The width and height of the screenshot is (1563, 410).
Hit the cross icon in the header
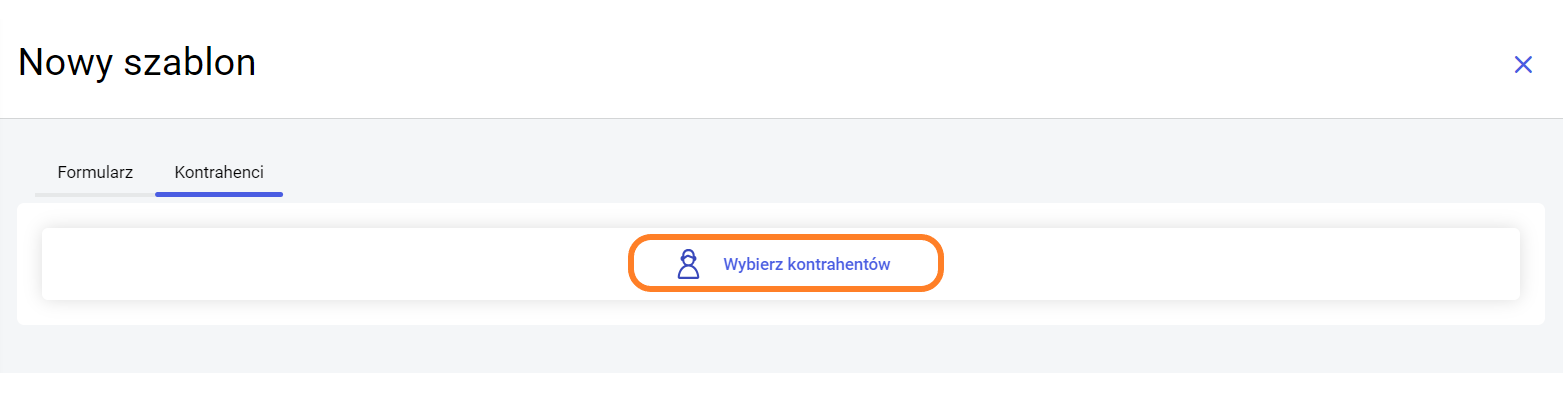[1523, 65]
